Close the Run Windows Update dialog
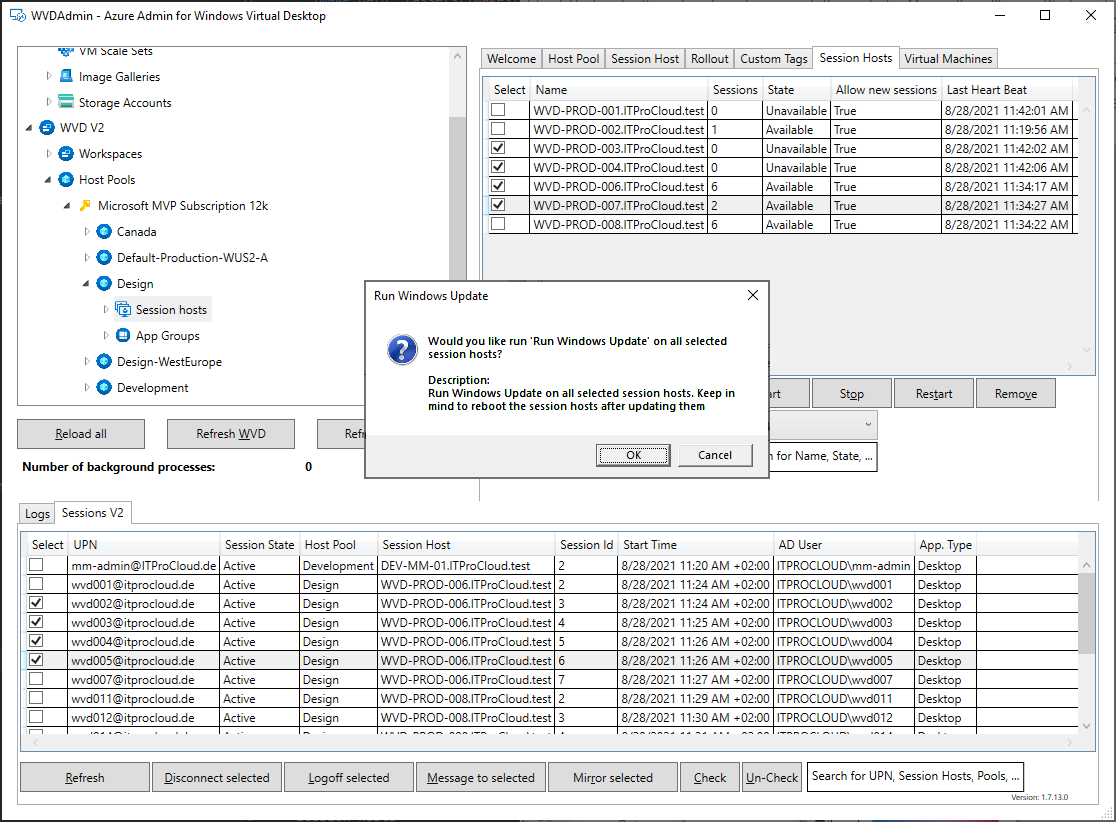Image resolution: width=1116 pixels, height=822 pixels. pos(752,295)
